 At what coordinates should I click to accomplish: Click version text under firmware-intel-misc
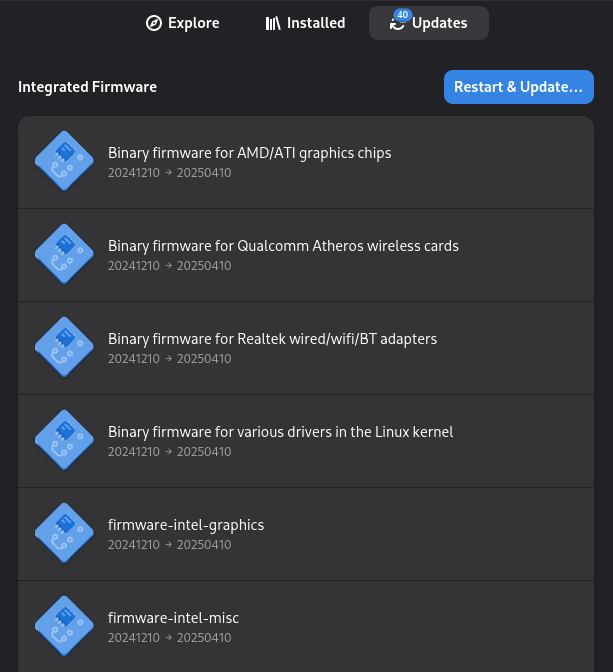(169, 638)
